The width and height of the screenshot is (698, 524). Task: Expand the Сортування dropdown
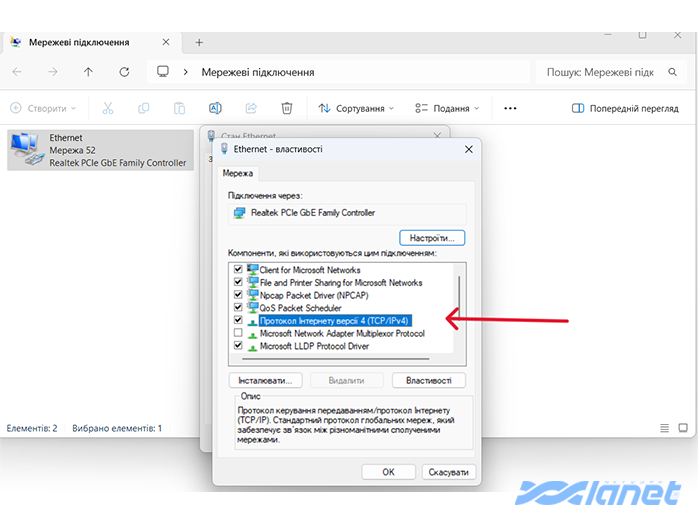[x=355, y=108]
